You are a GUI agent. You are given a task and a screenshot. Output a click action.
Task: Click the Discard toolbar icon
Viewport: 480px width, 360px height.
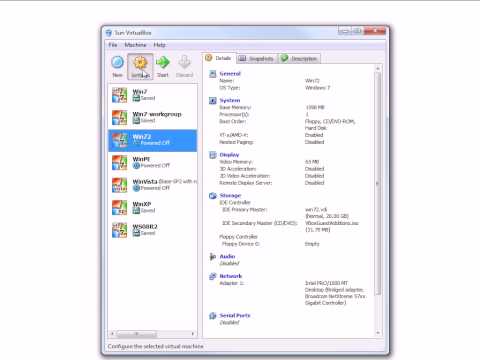(184, 62)
